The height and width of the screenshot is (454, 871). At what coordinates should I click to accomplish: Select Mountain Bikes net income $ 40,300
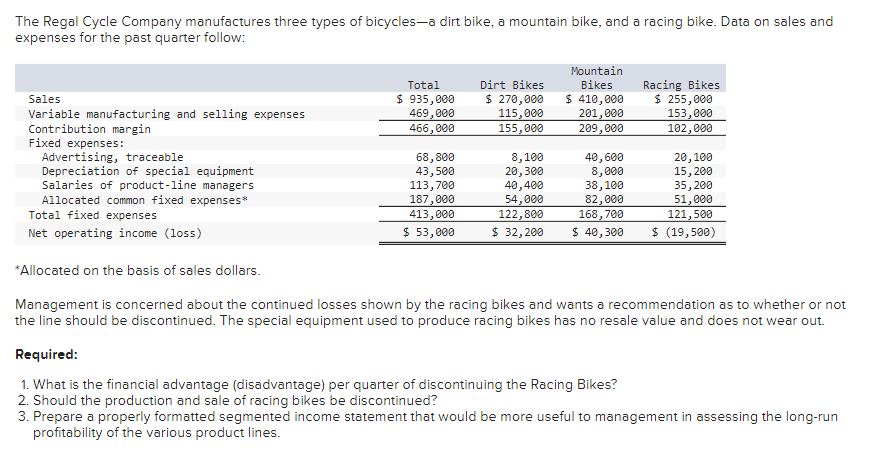(x=598, y=232)
